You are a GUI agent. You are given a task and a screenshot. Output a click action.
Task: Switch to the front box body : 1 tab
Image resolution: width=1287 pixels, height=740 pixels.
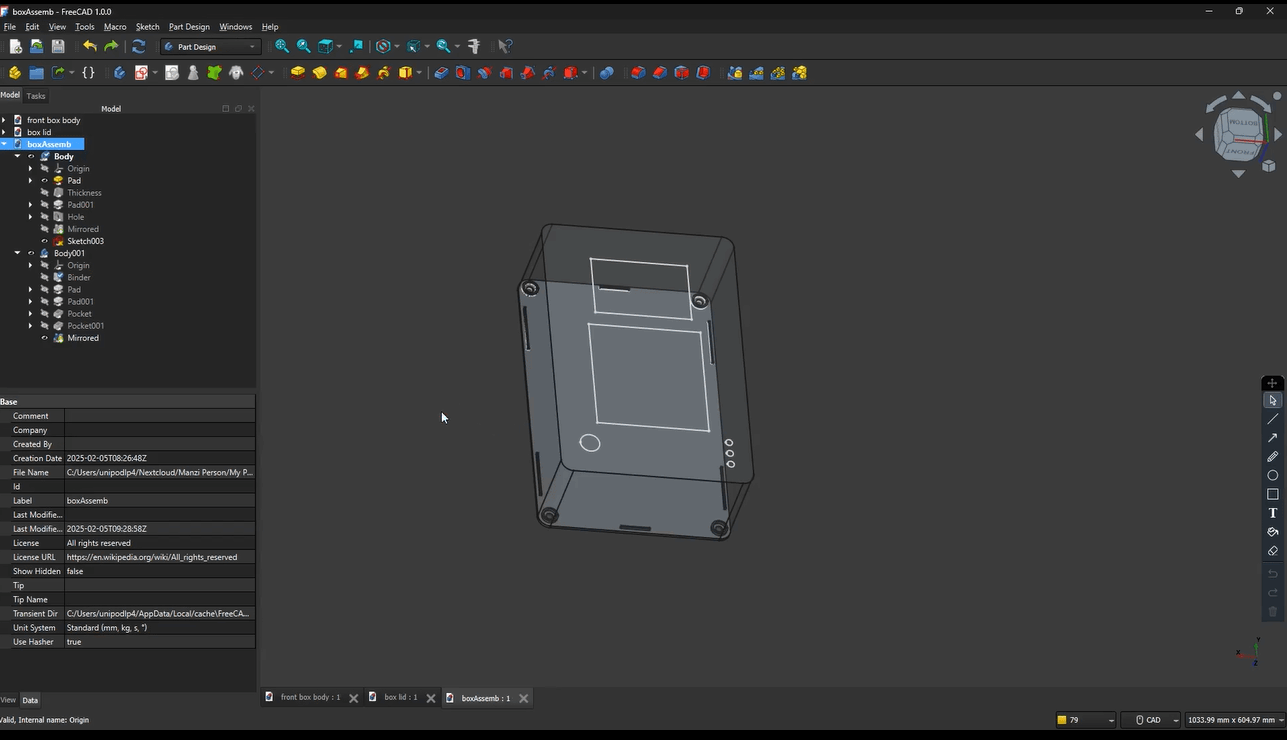(310, 698)
